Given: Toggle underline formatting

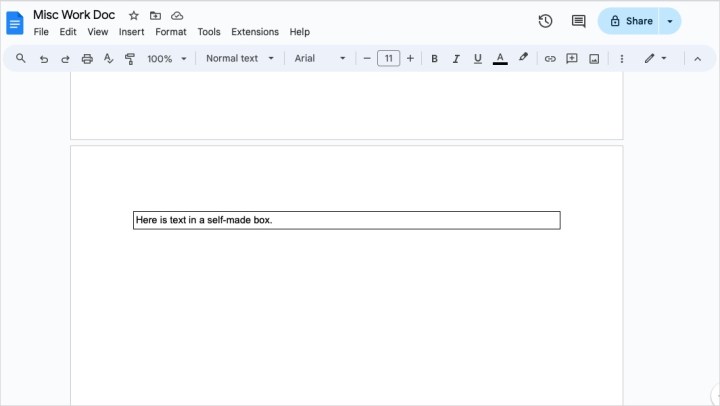Looking at the screenshot, I should point(477,59).
